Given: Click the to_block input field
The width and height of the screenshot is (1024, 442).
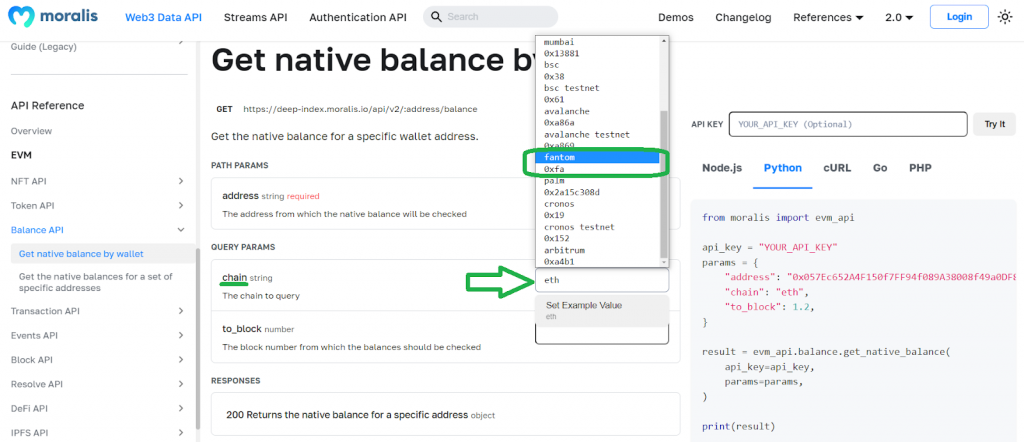Looking at the screenshot, I should (x=601, y=334).
